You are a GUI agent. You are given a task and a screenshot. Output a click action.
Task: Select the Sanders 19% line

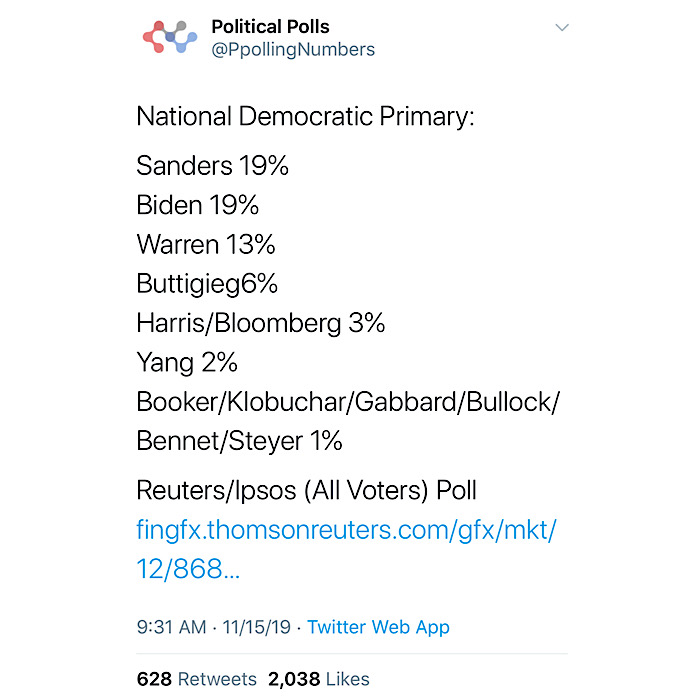pyautogui.click(x=212, y=166)
